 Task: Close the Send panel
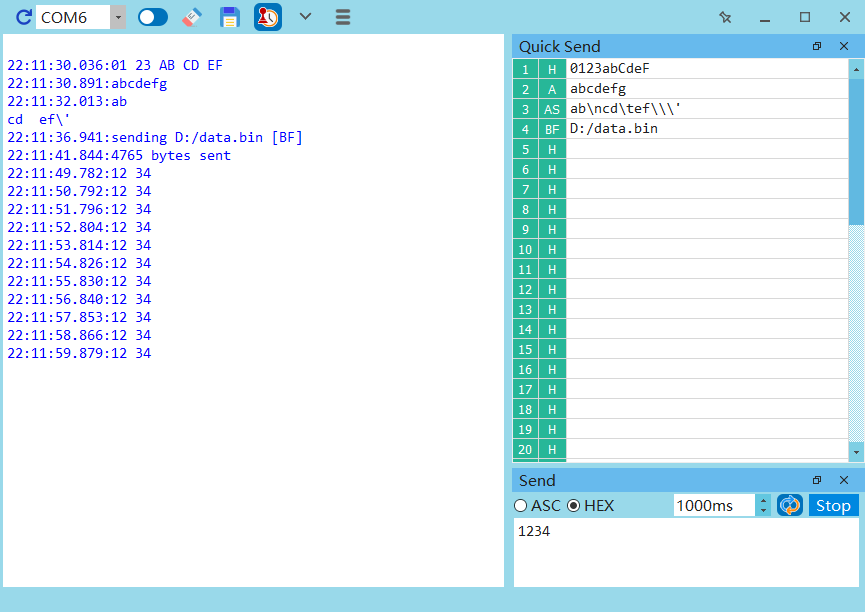click(843, 480)
